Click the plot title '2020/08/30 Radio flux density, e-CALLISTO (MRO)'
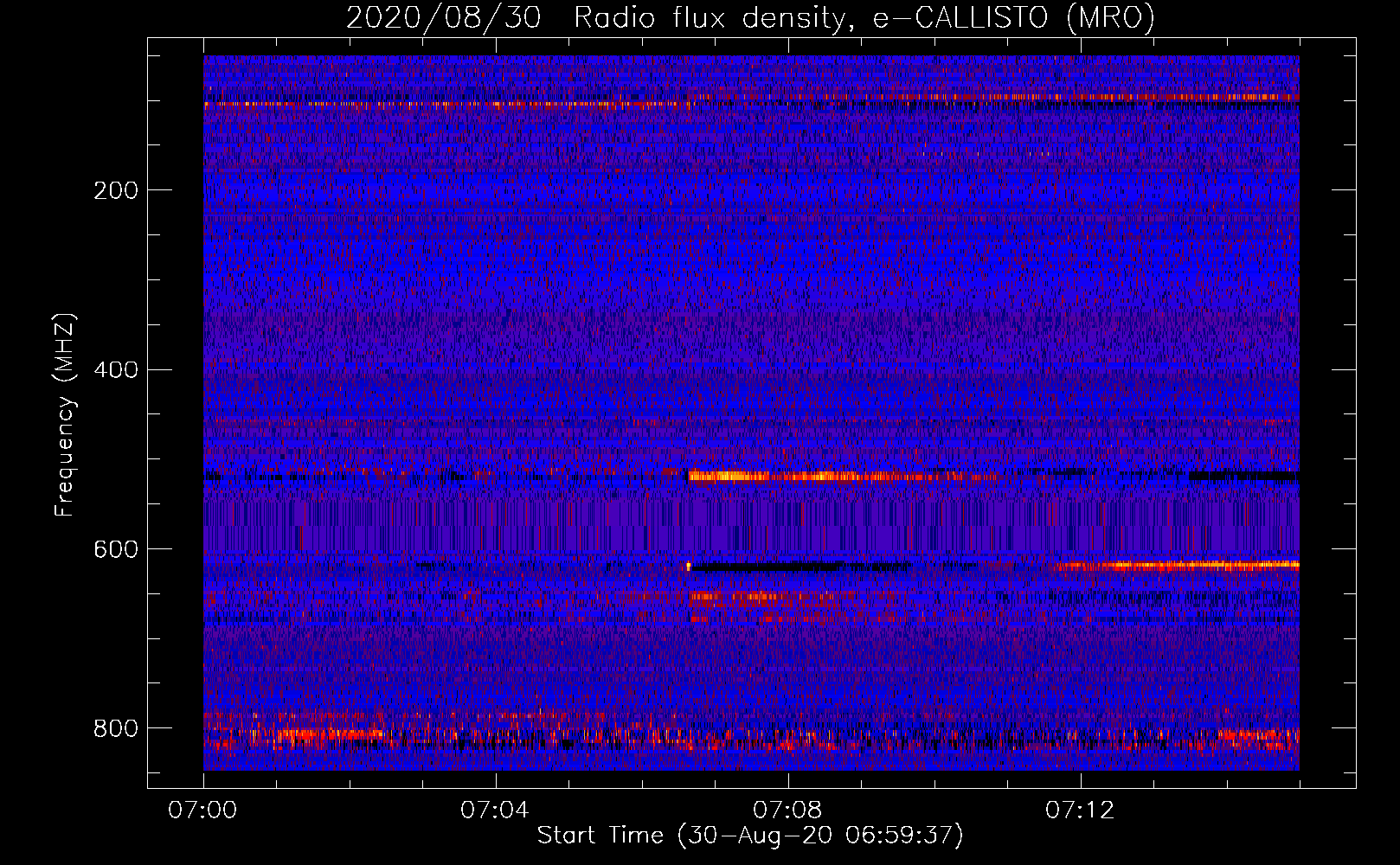This screenshot has height=865, width=1400. point(750,17)
